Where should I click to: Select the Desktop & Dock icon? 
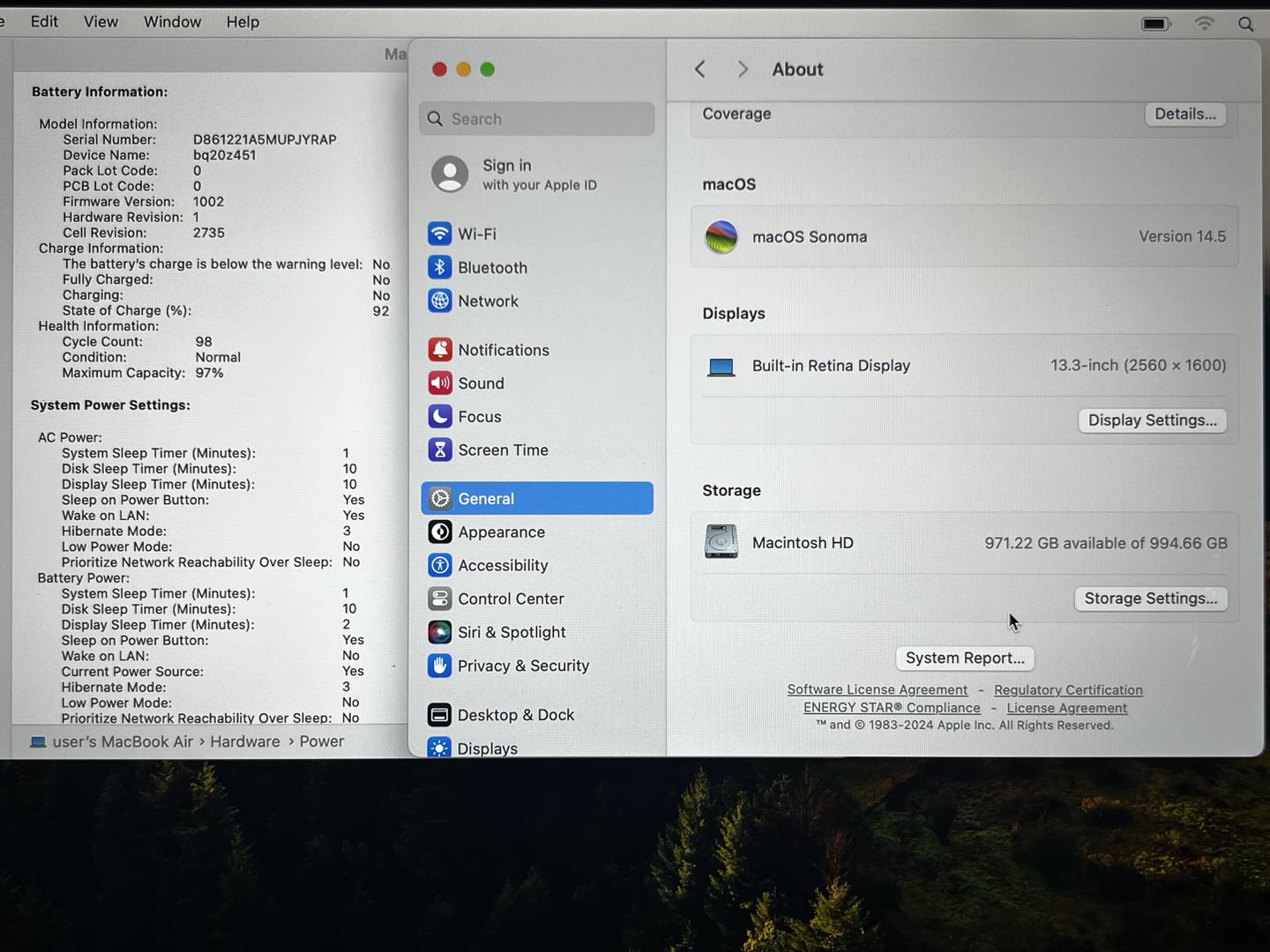click(439, 715)
